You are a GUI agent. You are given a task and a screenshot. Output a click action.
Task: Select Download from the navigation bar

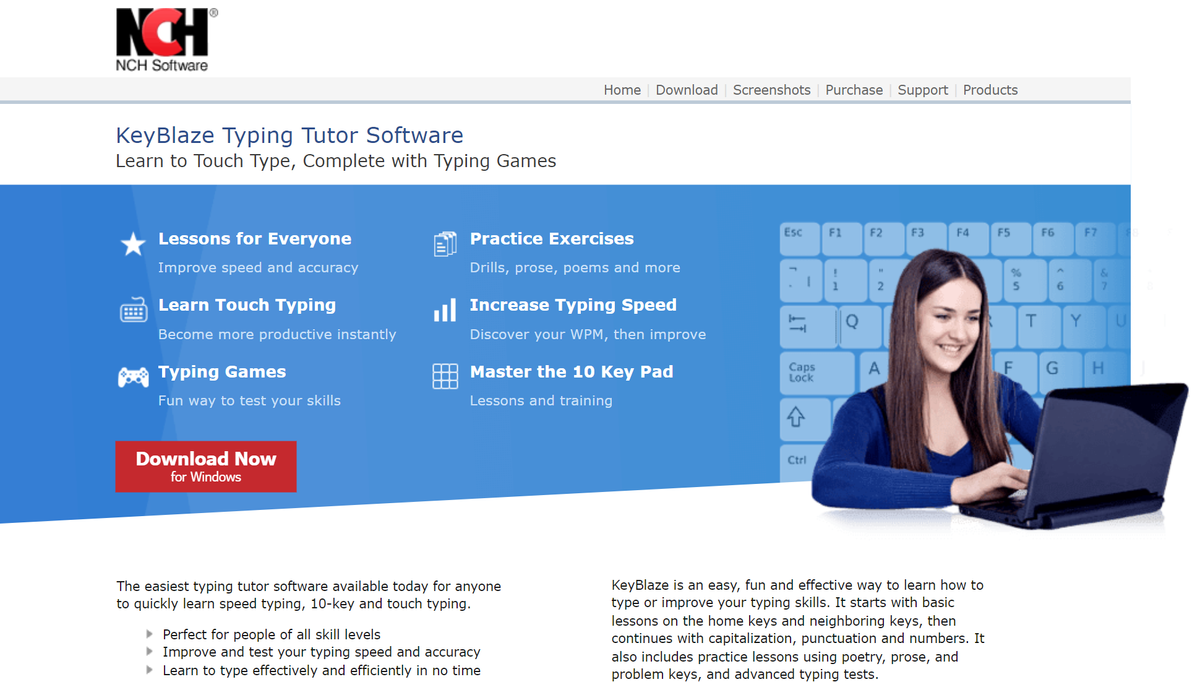[687, 89]
